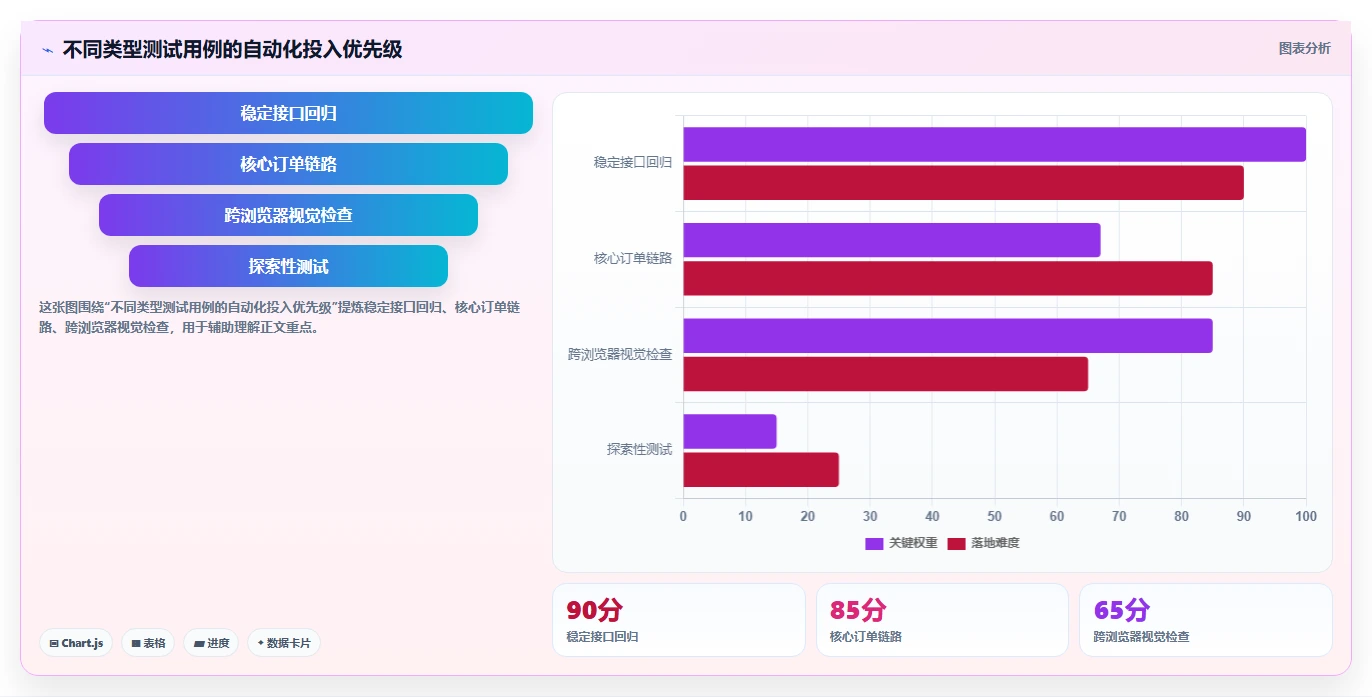Open the 90分 稳定接口回归 data card

[678, 620]
